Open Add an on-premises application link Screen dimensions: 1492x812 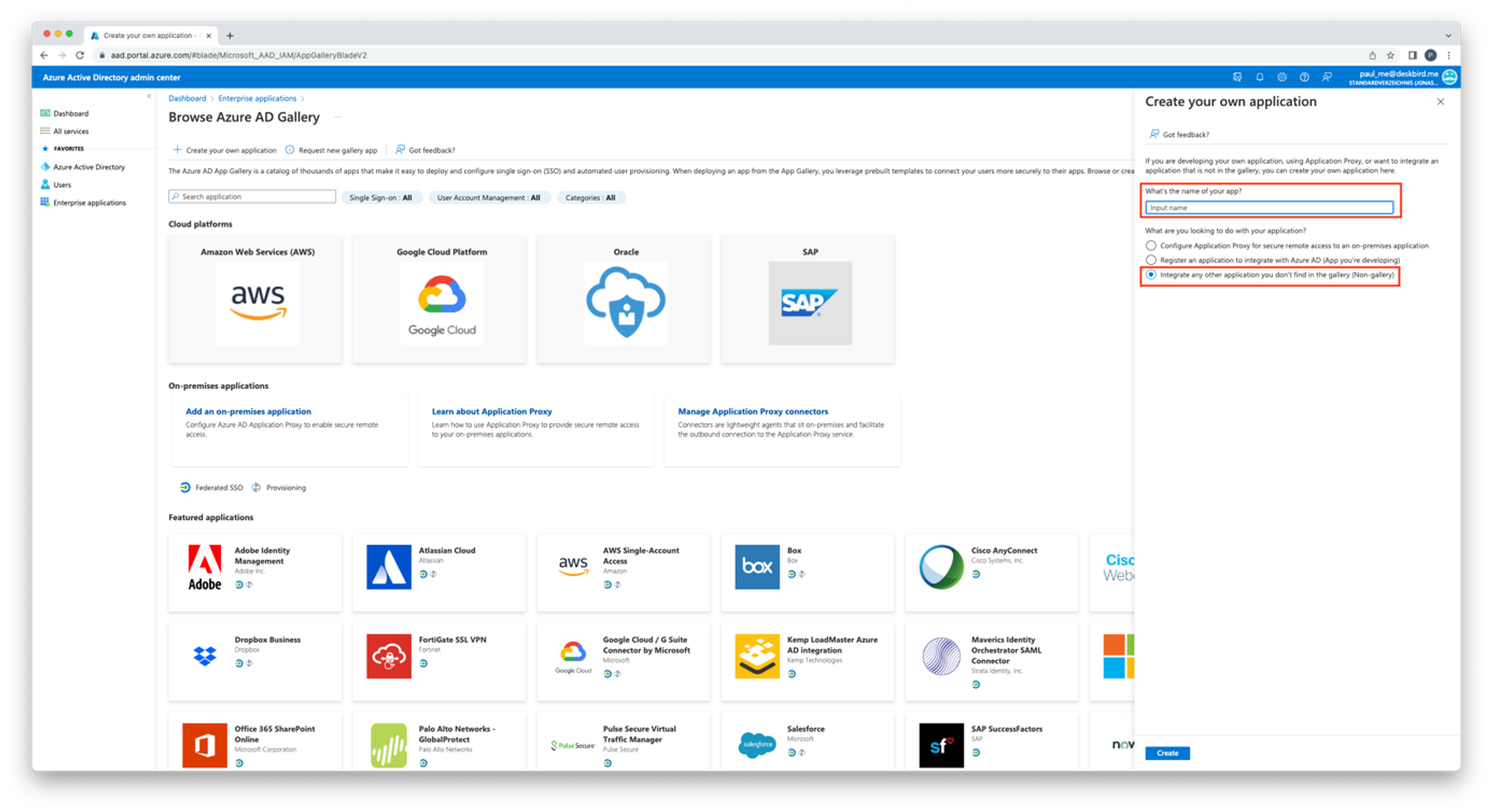coord(248,412)
